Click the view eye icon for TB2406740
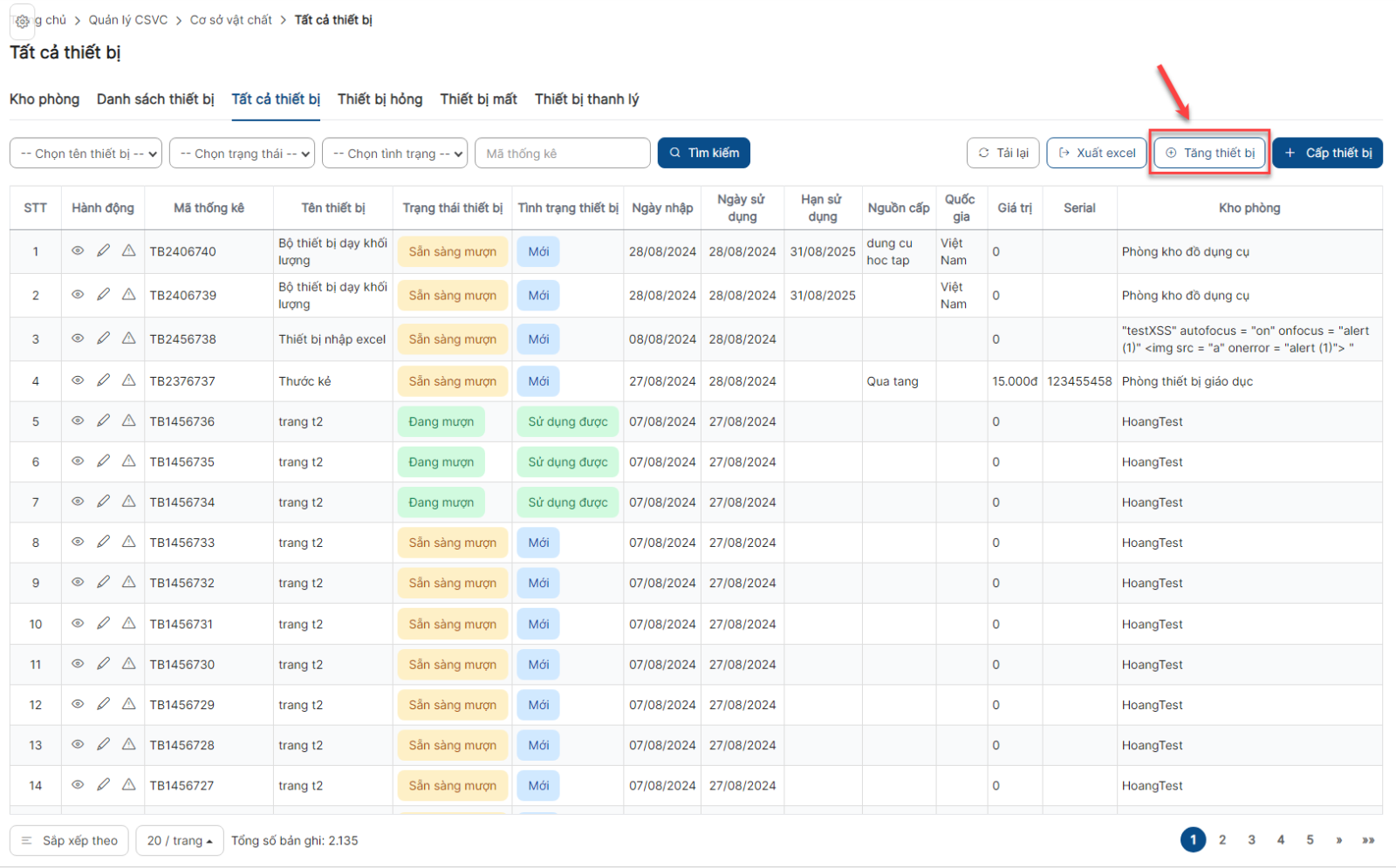 pyautogui.click(x=78, y=251)
